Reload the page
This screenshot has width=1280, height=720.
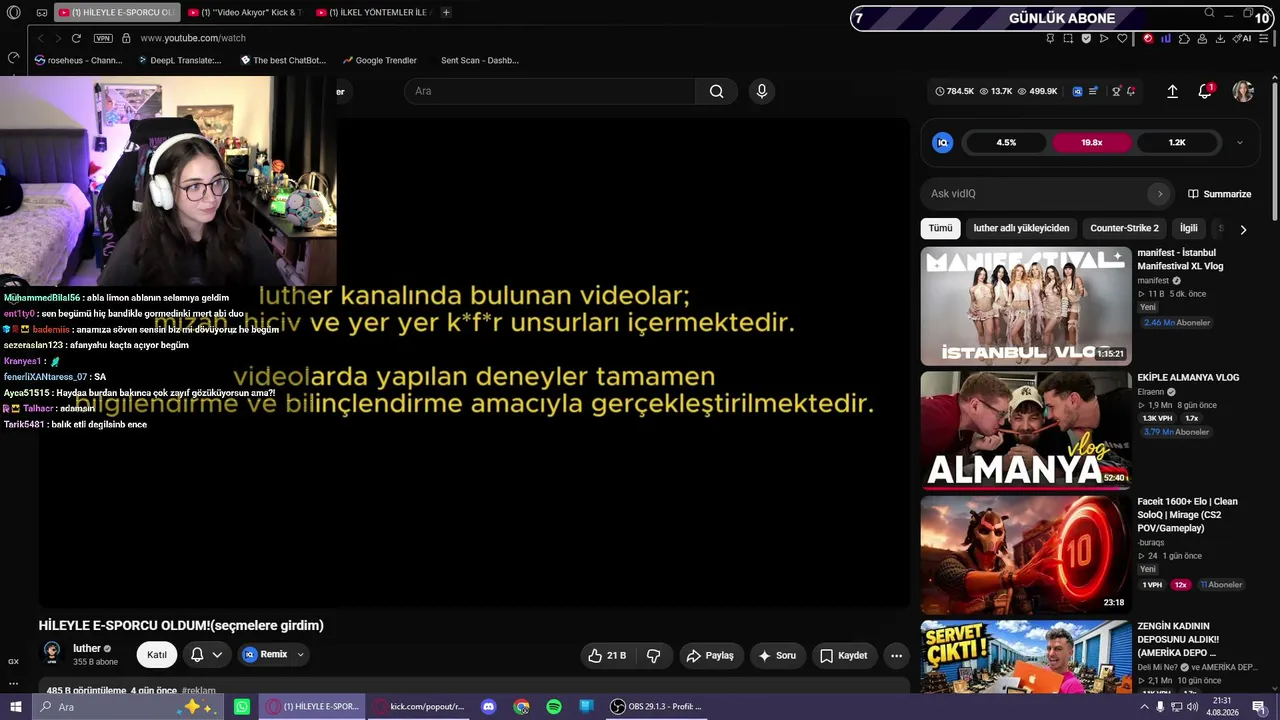point(76,38)
